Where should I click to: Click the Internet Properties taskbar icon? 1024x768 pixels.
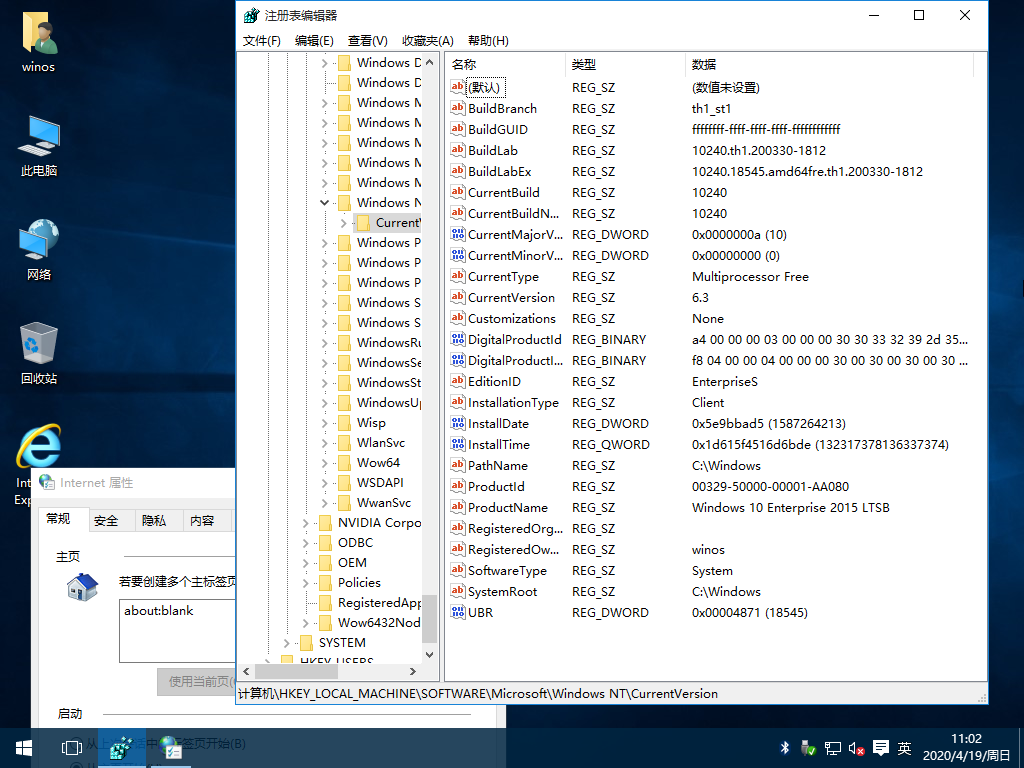(x=170, y=748)
